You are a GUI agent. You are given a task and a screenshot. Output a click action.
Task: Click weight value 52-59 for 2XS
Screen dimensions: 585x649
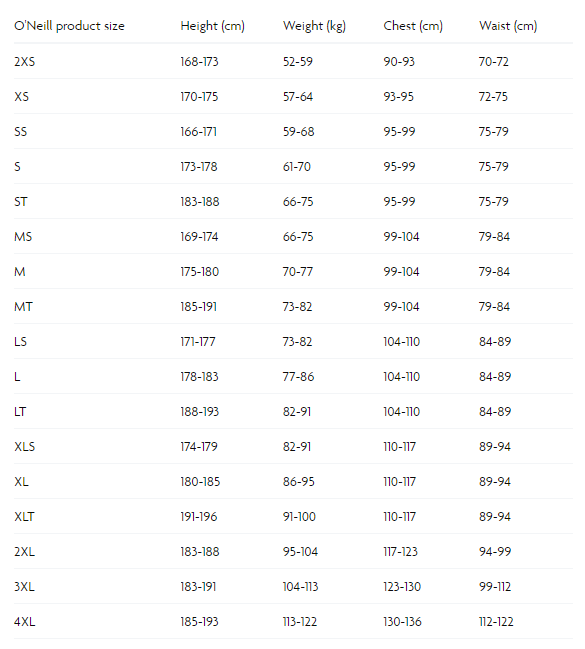tap(298, 62)
